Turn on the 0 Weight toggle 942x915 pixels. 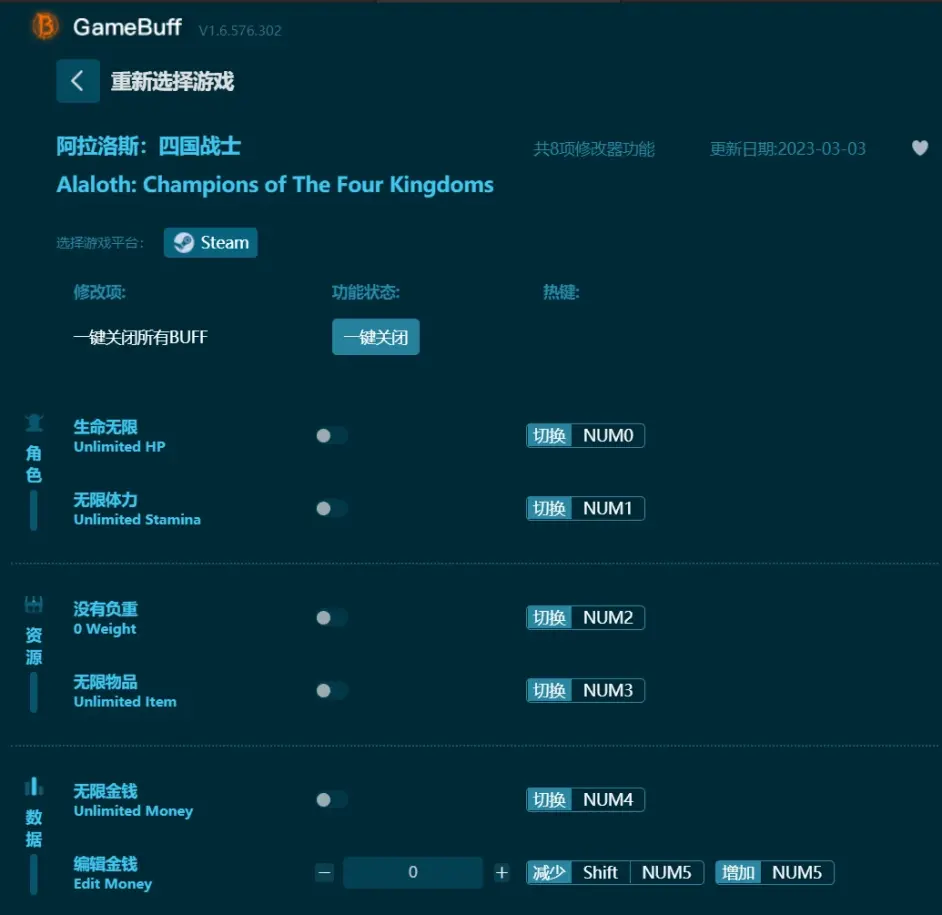pos(332,618)
